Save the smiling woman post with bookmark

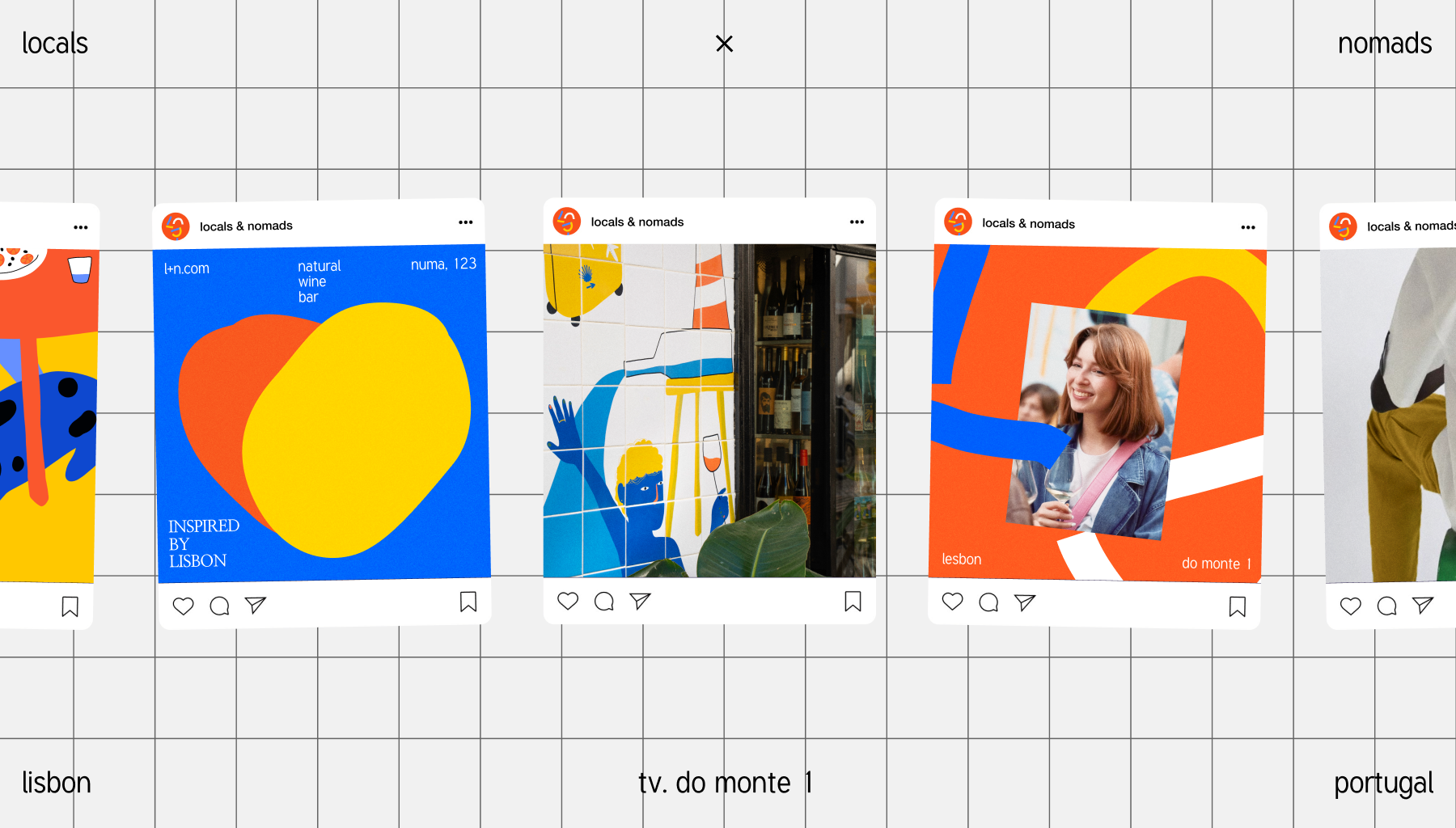(x=1237, y=606)
